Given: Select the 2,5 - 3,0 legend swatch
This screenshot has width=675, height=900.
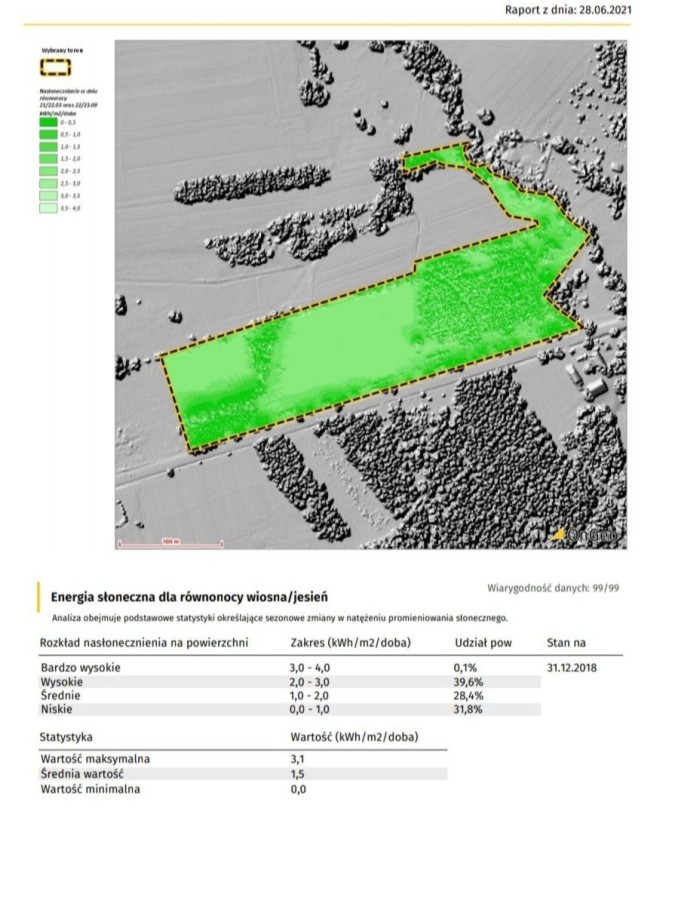Looking at the screenshot, I should (48, 184).
